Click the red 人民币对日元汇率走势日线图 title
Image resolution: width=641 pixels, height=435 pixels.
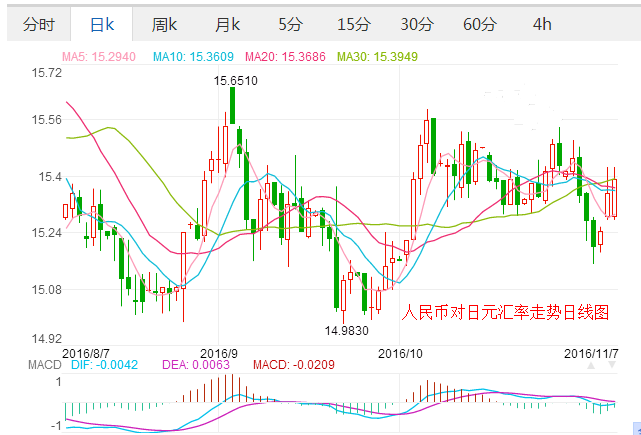[505, 313]
